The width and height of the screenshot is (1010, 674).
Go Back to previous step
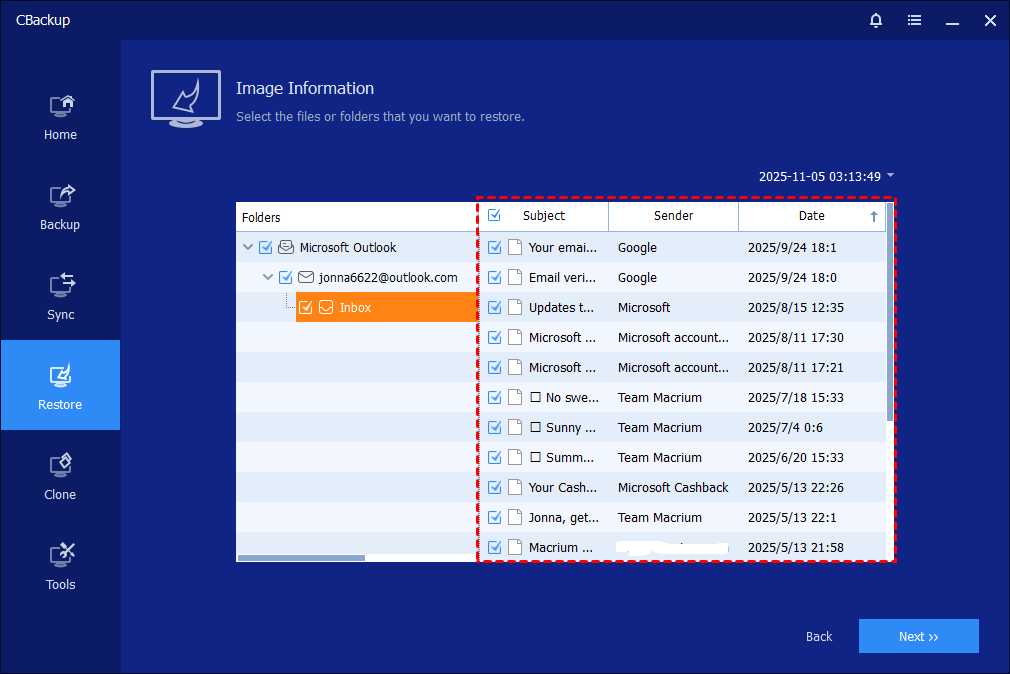tap(819, 636)
